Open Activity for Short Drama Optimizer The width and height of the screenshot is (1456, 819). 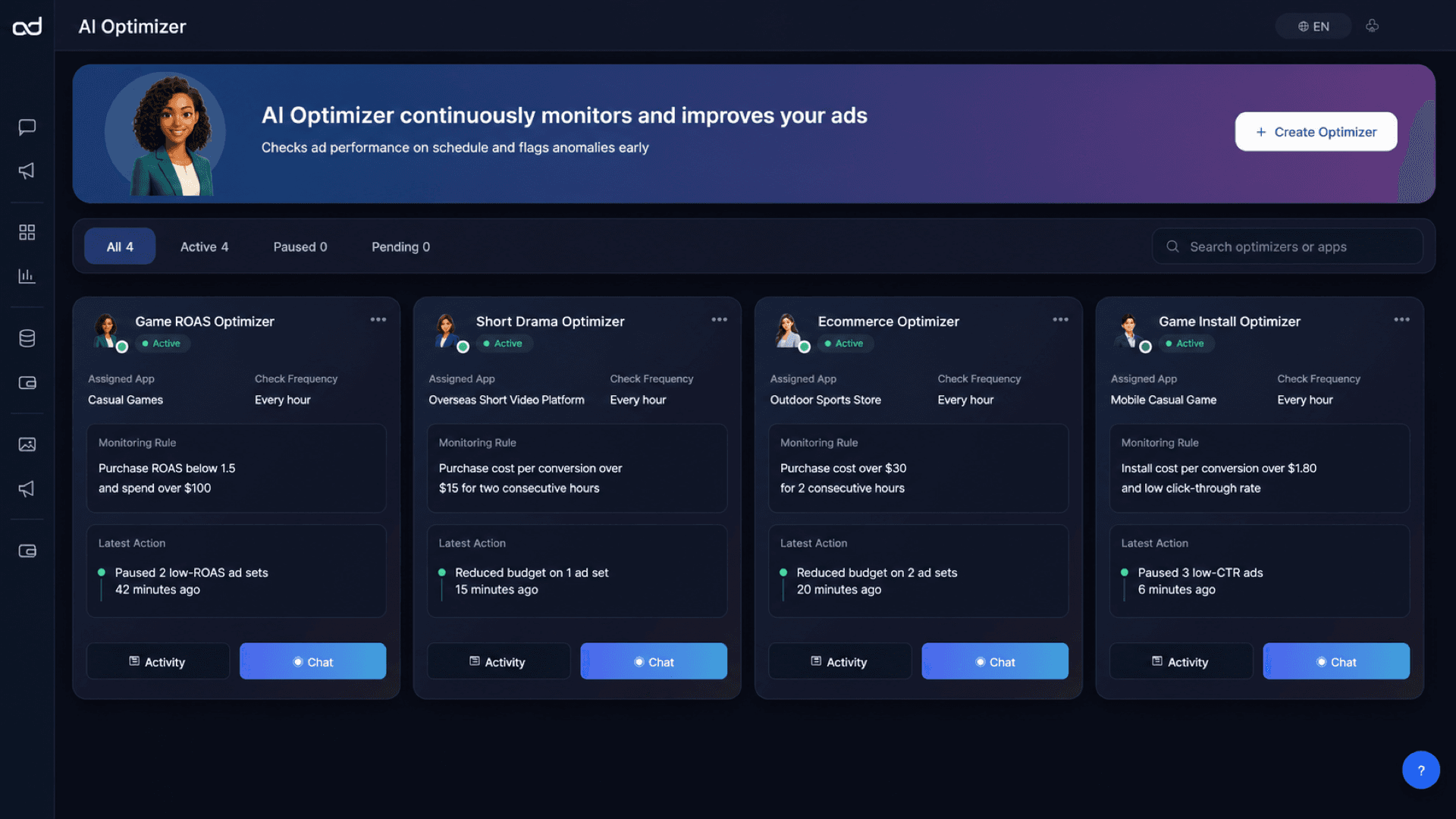498,661
